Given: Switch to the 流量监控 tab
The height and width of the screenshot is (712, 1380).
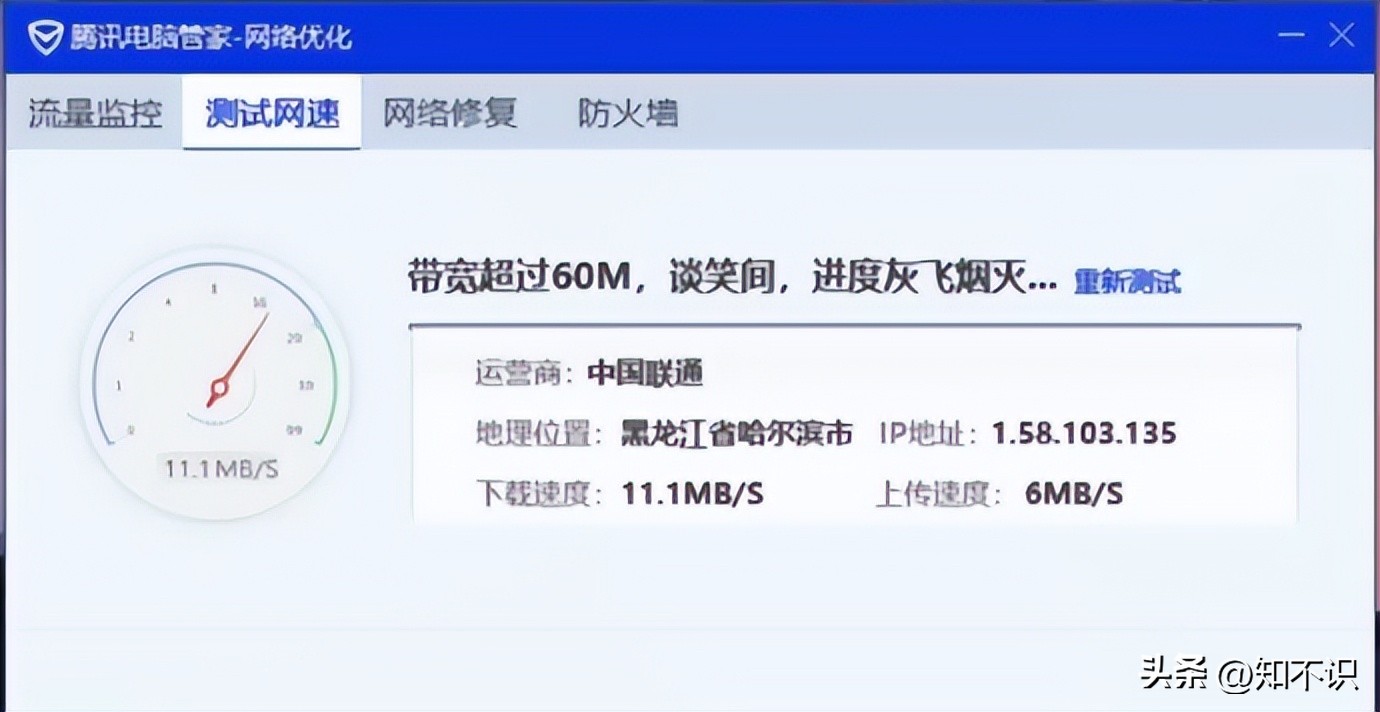Looking at the screenshot, I should [95, 113].
